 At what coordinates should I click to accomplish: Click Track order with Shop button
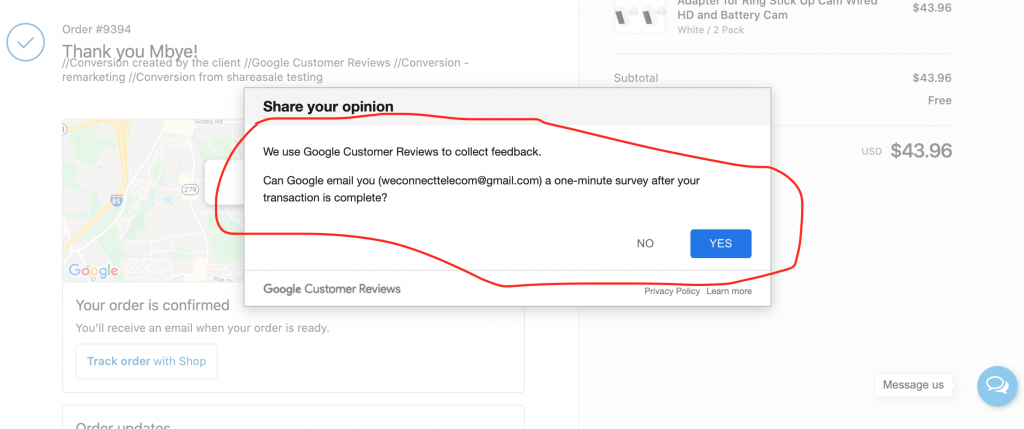click(146, 361)
